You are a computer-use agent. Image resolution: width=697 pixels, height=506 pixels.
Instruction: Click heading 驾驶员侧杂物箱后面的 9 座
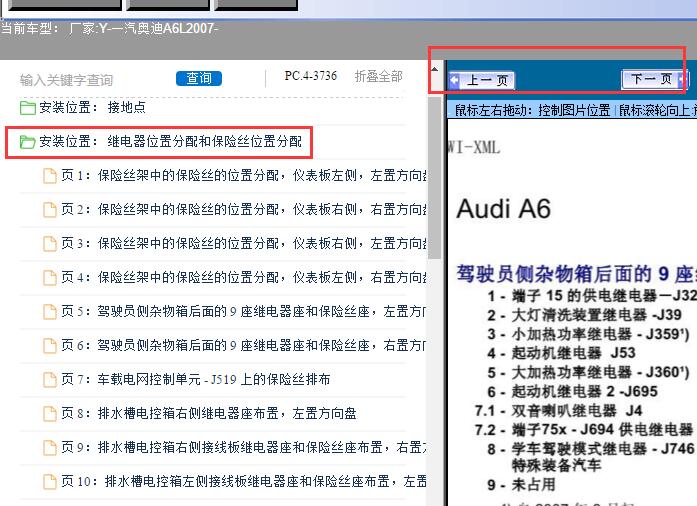click(577, 274)
